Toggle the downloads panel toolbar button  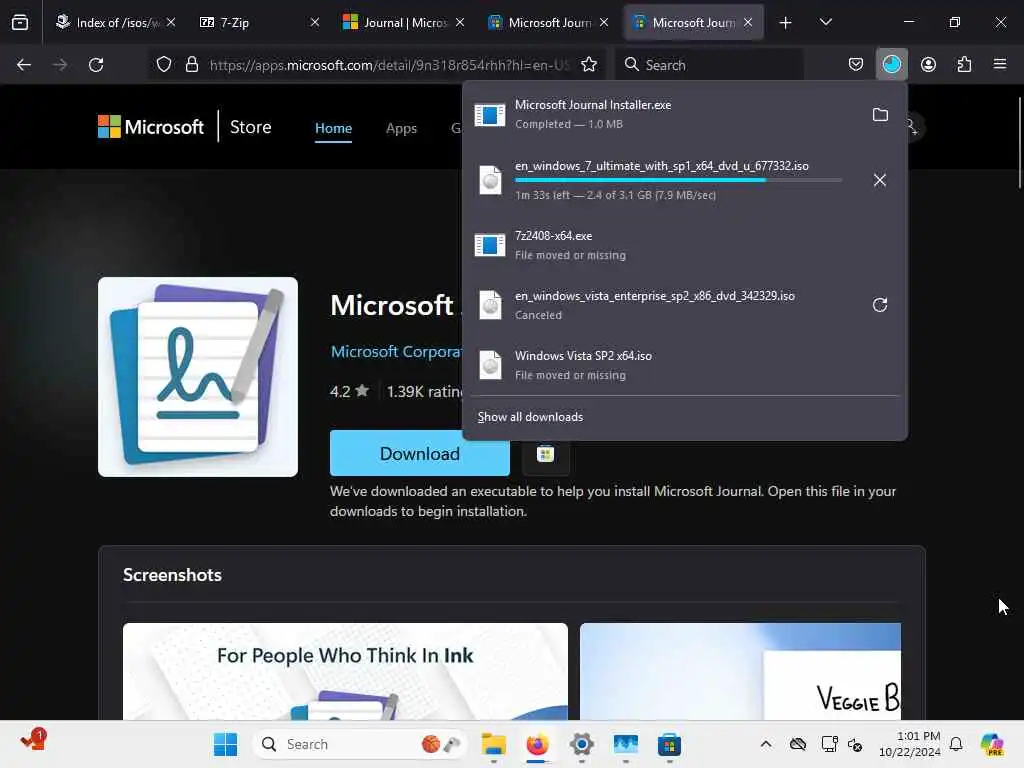tap(891, 65)
